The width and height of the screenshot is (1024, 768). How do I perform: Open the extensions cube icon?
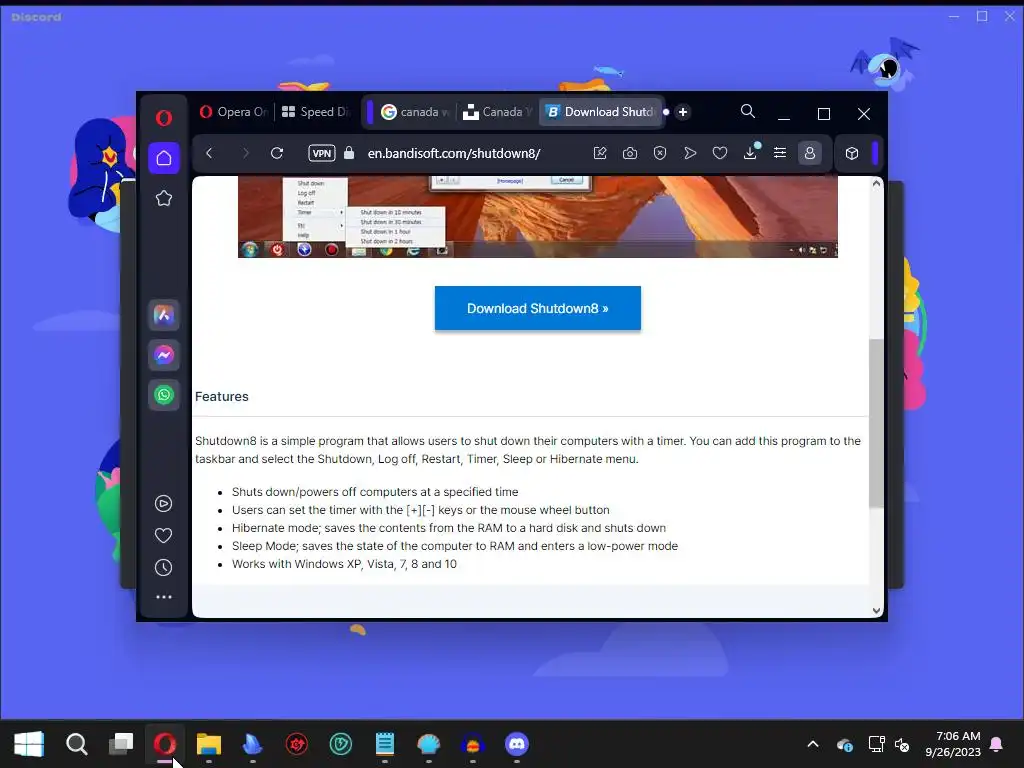click(852, 153)
